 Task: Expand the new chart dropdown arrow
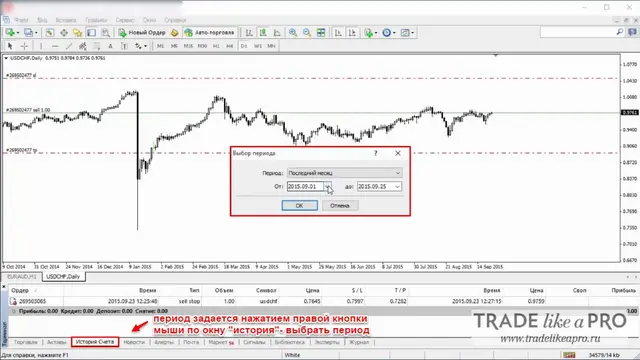[18, 33]
